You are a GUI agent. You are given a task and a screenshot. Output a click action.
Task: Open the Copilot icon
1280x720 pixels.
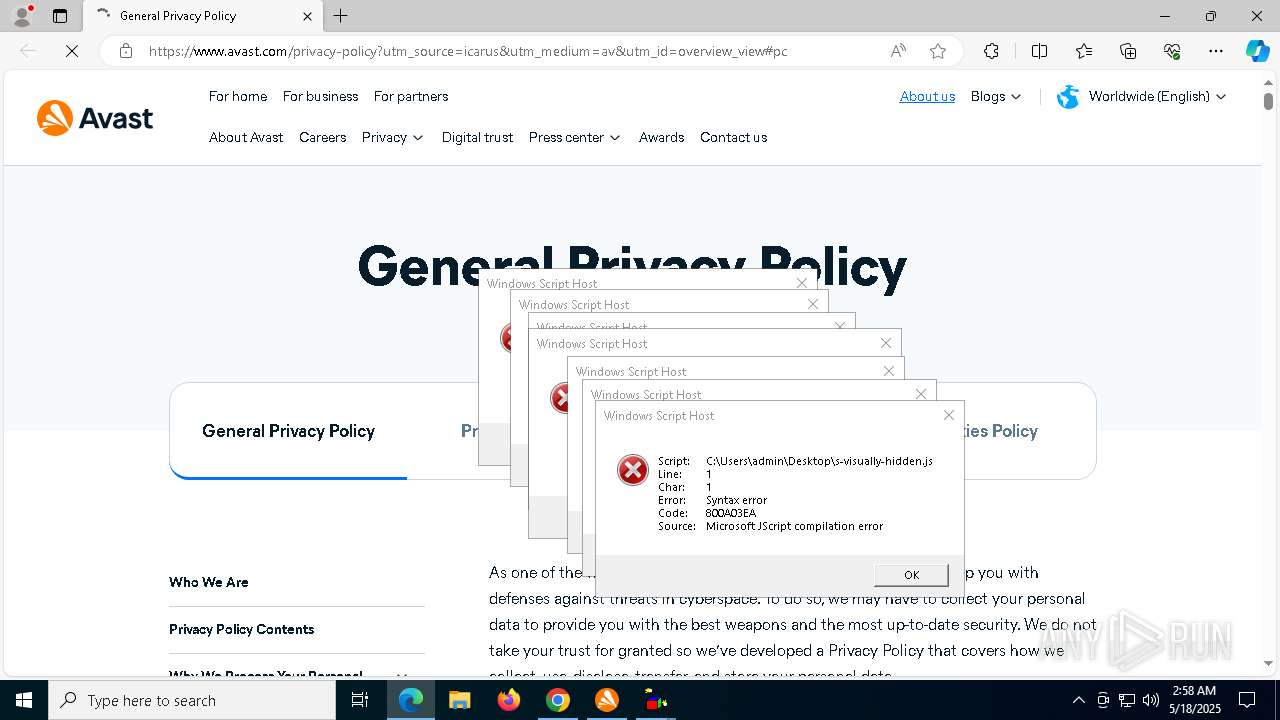point(1257,51)
